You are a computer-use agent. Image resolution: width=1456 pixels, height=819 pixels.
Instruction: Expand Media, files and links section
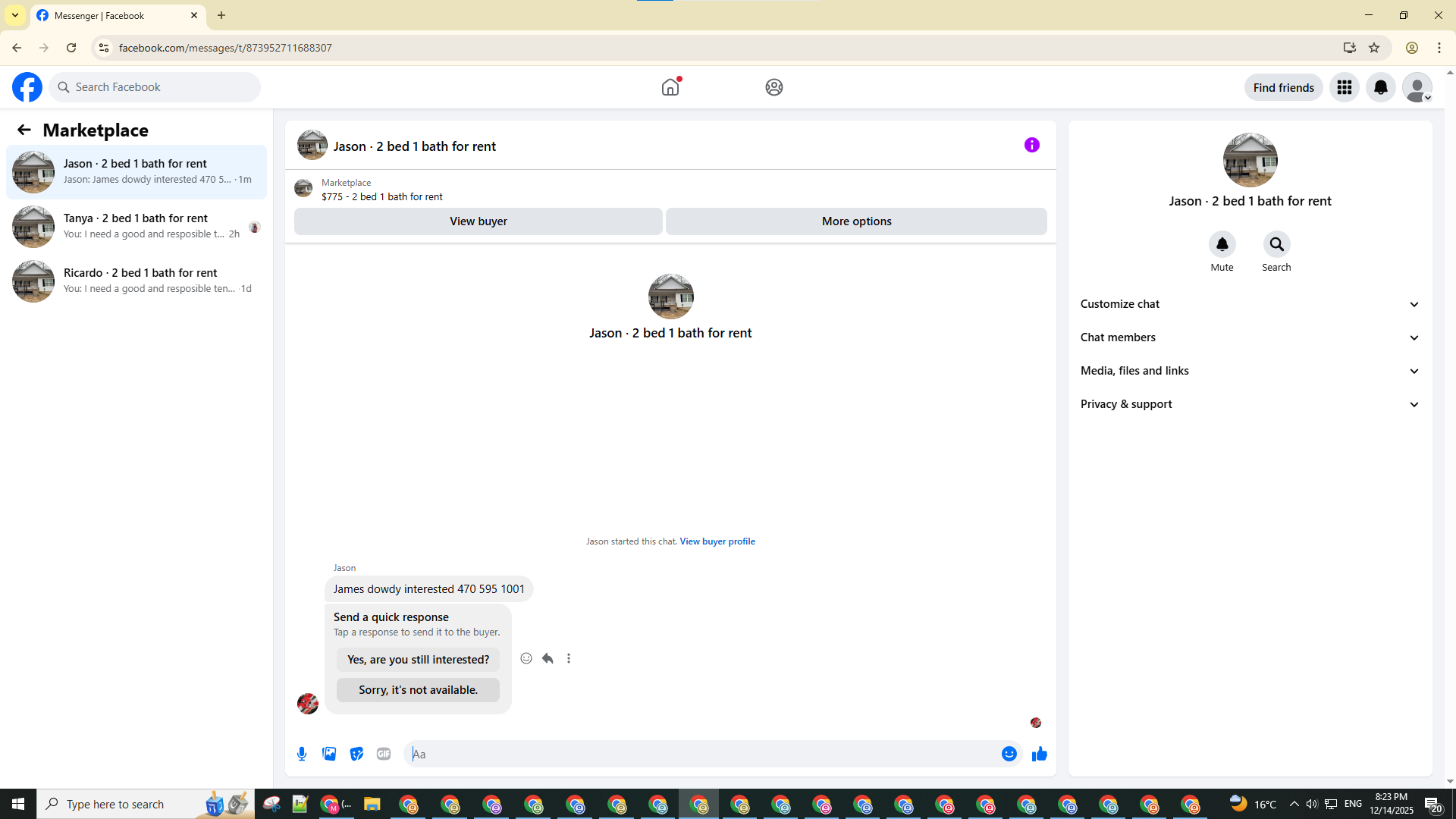(x=1249, y=371)
